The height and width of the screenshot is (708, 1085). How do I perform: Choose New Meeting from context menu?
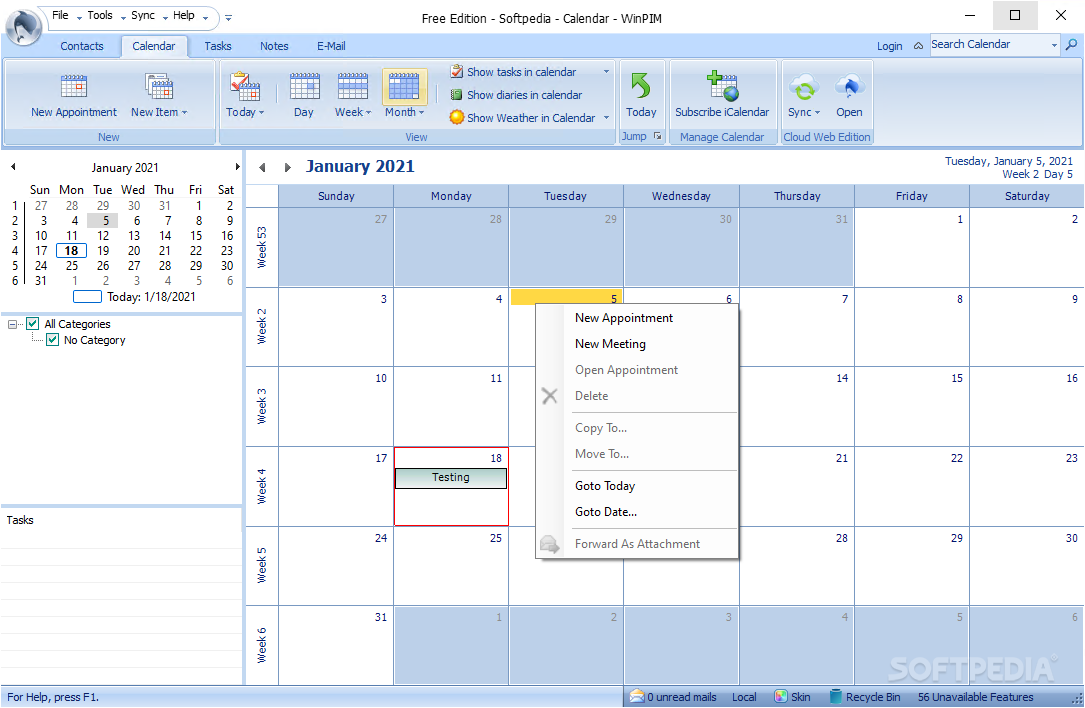coord(637,344)
